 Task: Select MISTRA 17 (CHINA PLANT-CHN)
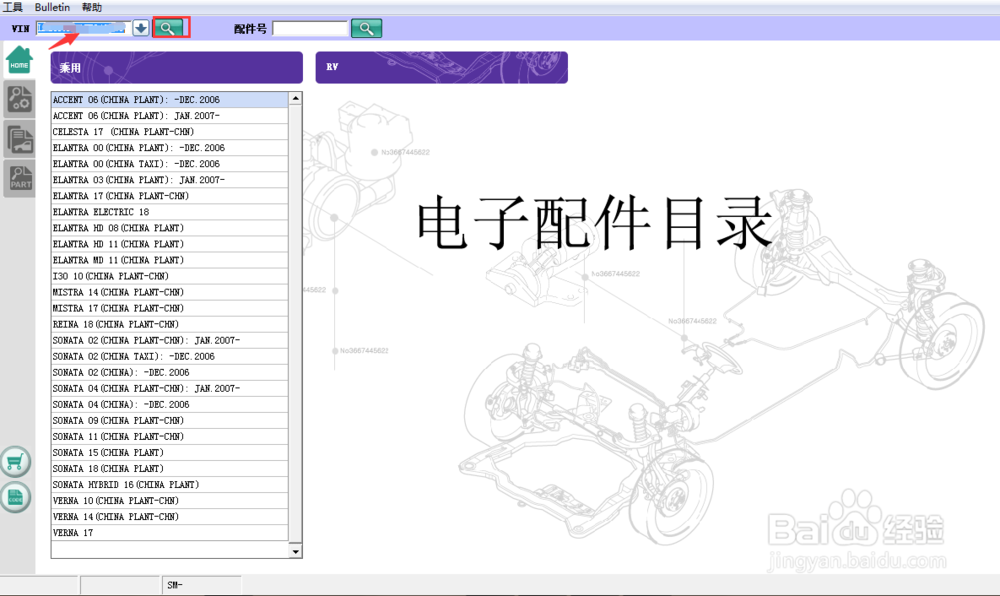170,308
